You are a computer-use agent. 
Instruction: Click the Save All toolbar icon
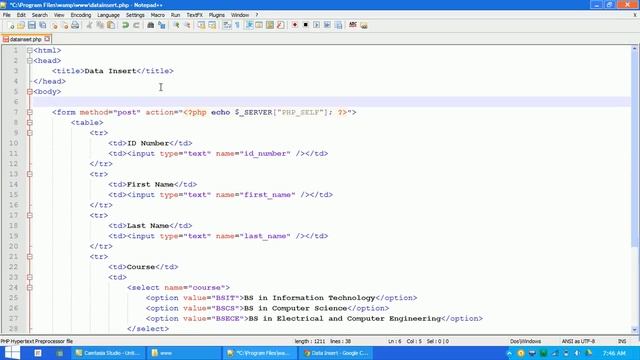(42, 25)
